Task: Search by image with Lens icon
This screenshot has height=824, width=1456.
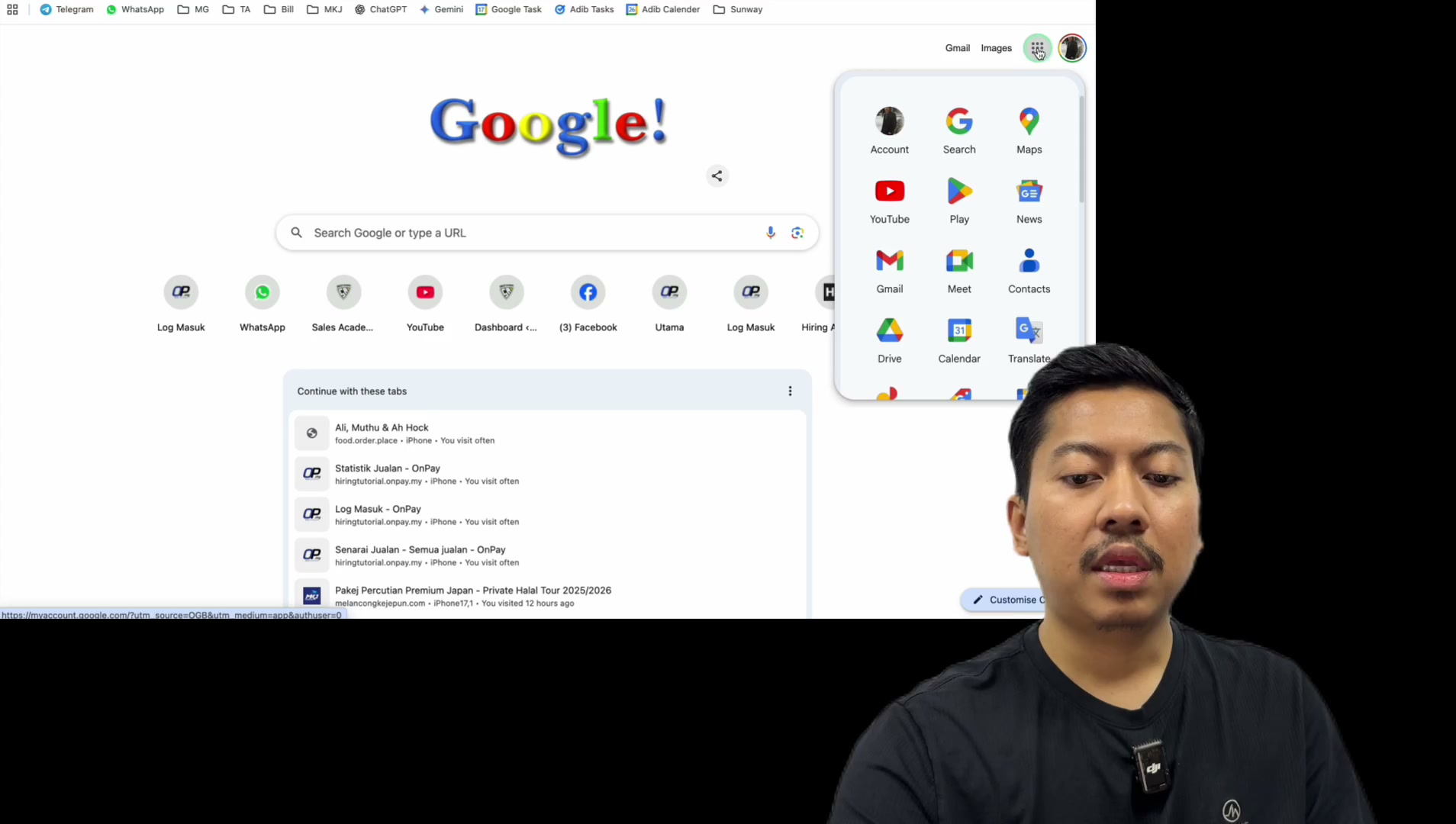Action: point(797,233)
